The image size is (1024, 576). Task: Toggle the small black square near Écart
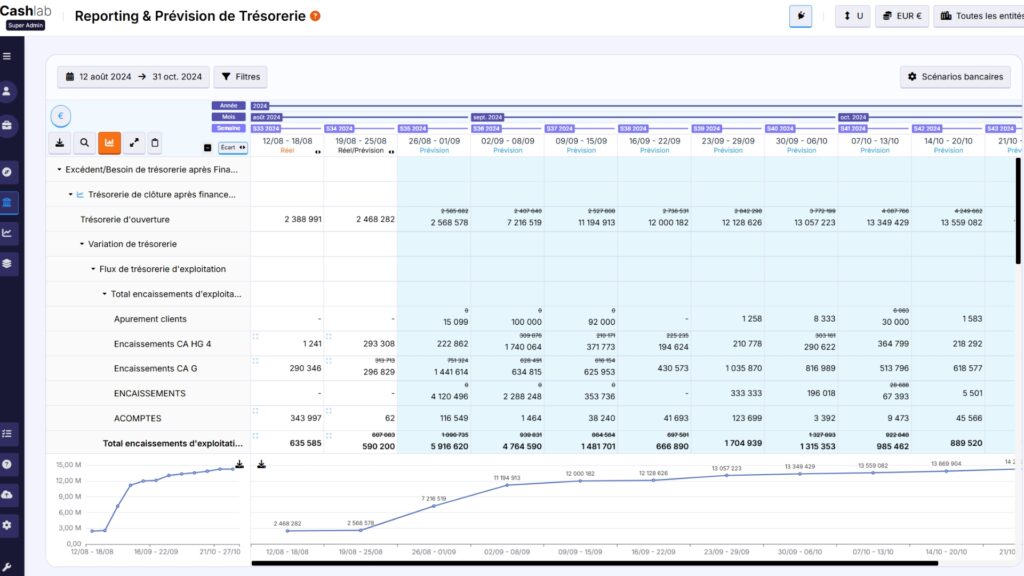207,147
